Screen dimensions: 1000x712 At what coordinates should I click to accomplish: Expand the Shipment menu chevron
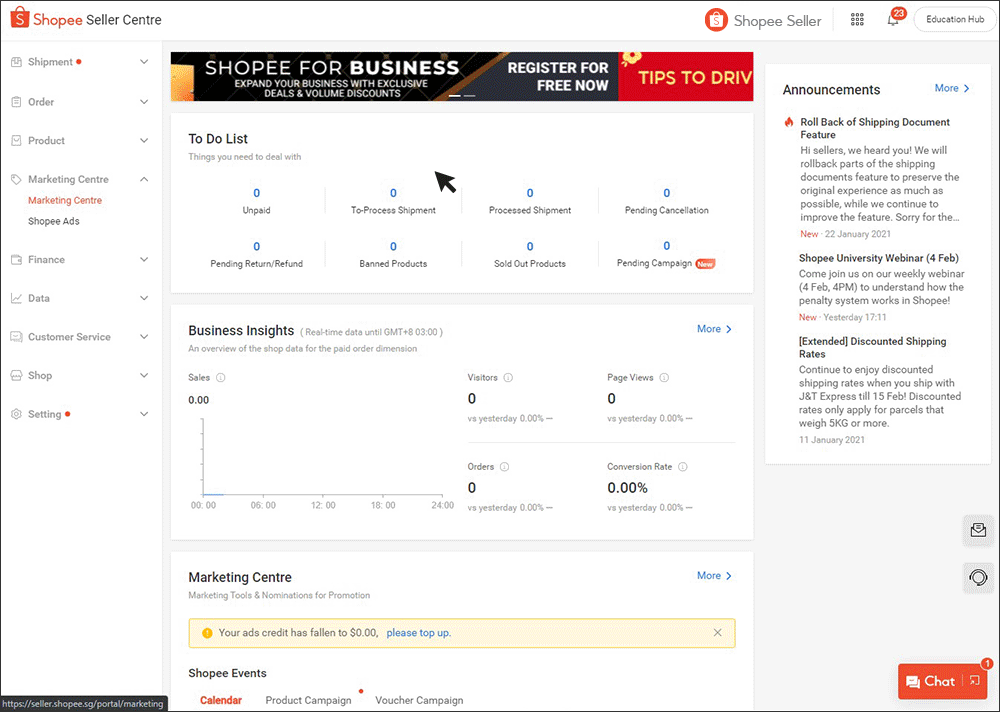pyautogui.click(x=144, y=62)
